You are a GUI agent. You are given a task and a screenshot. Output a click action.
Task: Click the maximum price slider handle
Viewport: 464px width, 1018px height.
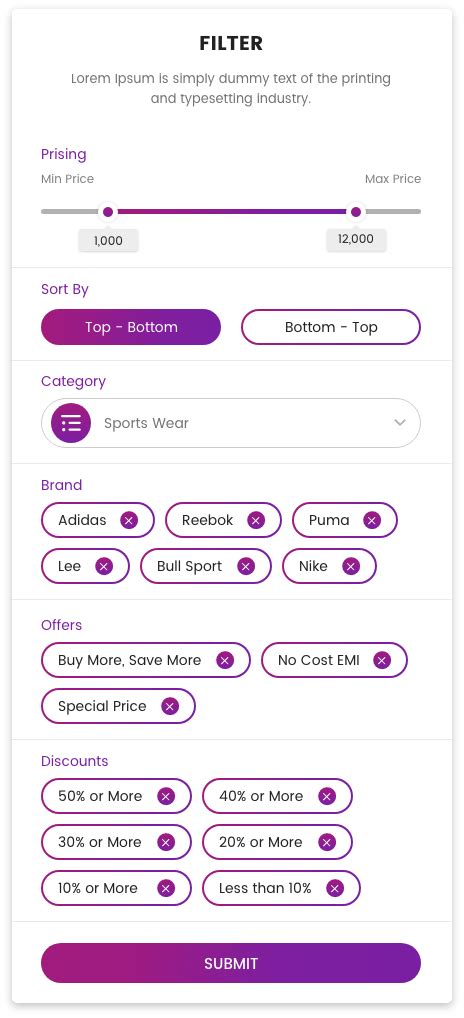(356, 212)
